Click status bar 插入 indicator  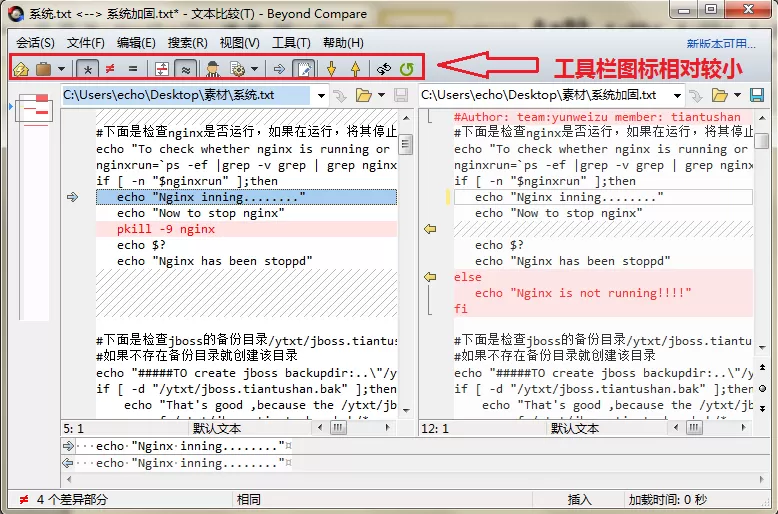click(579, 499)
